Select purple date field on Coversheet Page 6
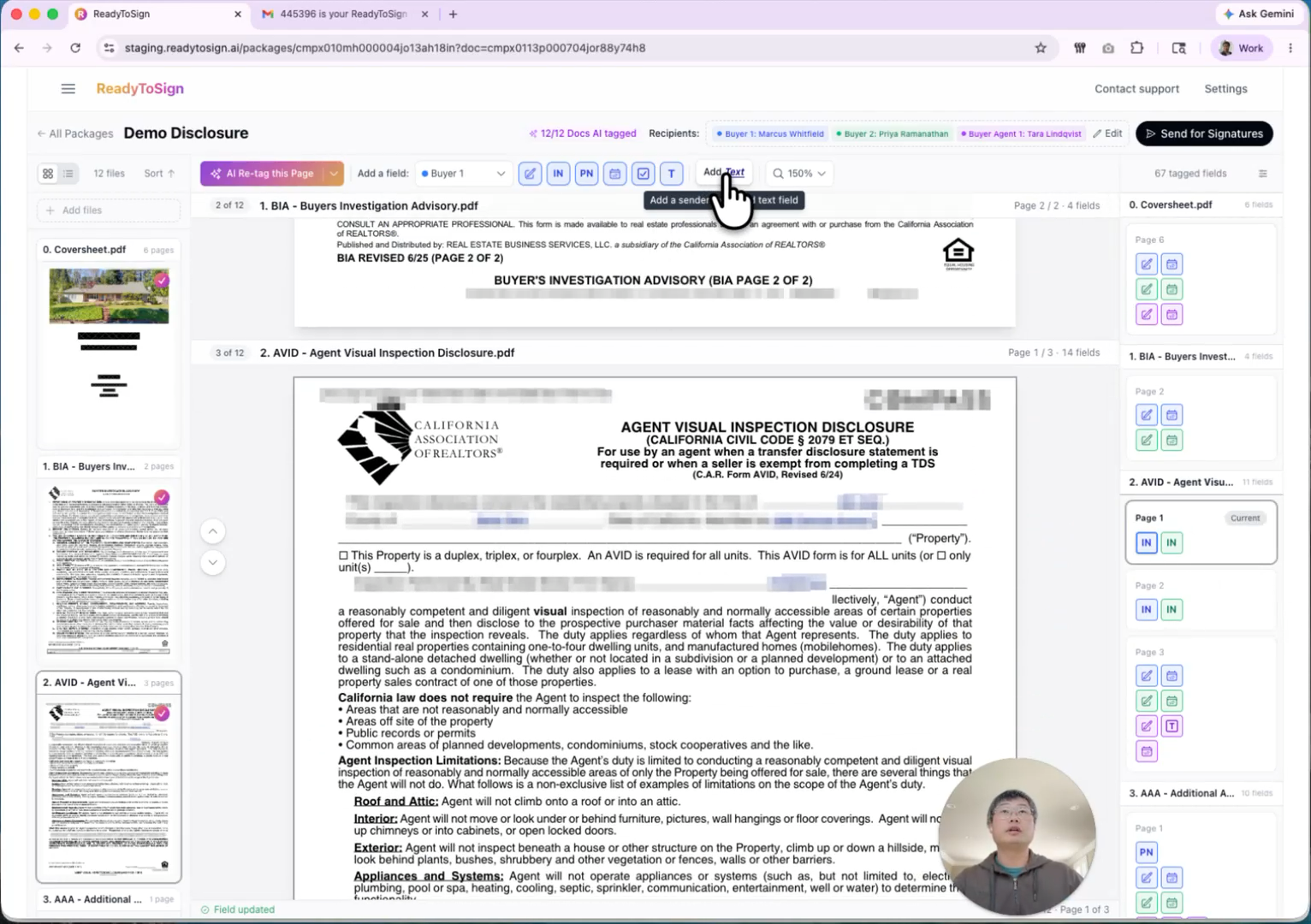1311x924 pixels. coord(1172,314)
